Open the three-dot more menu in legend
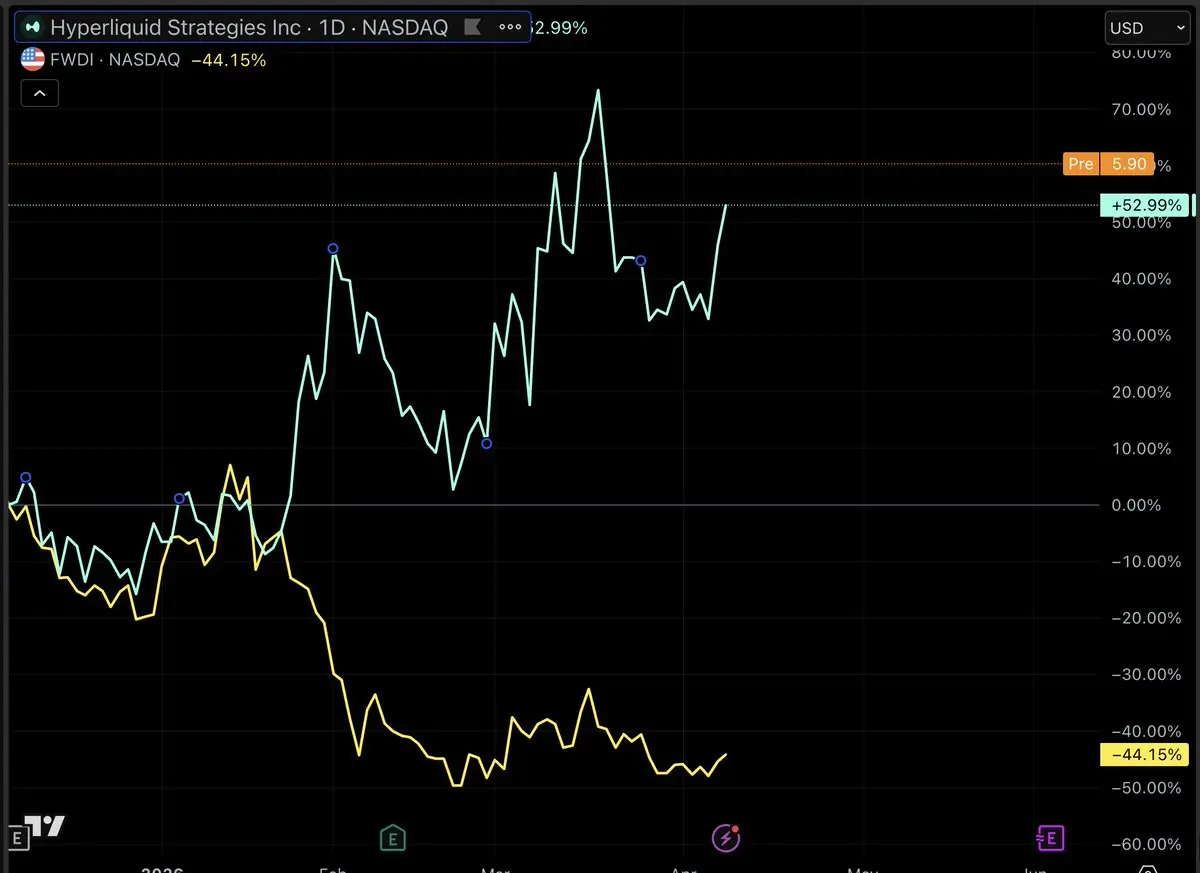 tap(509, 28)
